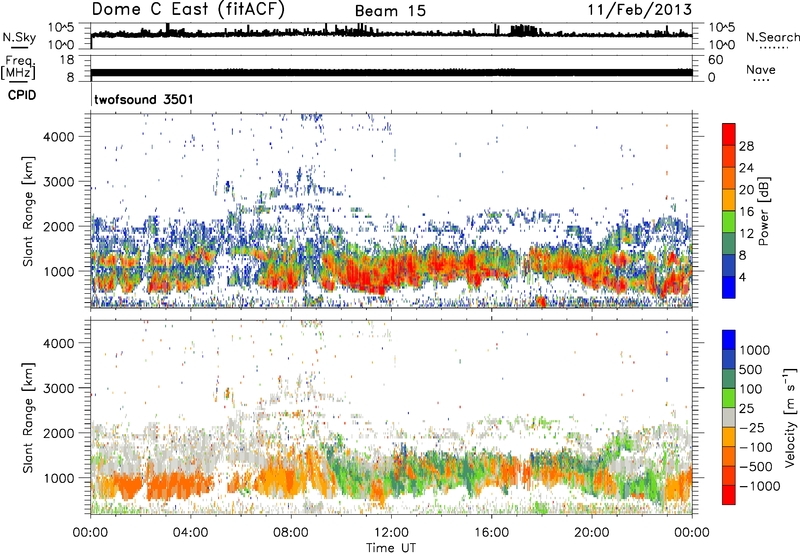Image resolution: width=800 pixels, height=554 pixels.
Task: Click the '4000' tick of the power panel
Action: (59, 137)
